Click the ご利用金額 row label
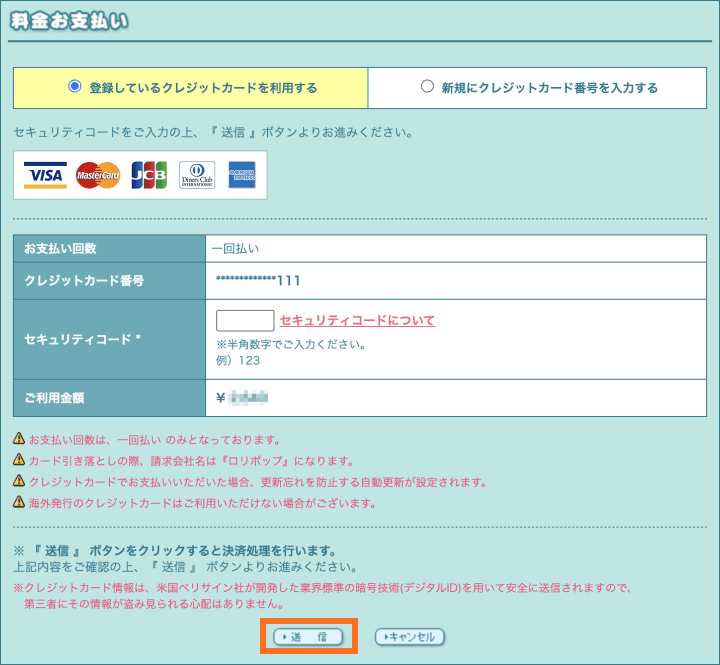This screenshot has width=720, height=665. pos(54,398)
